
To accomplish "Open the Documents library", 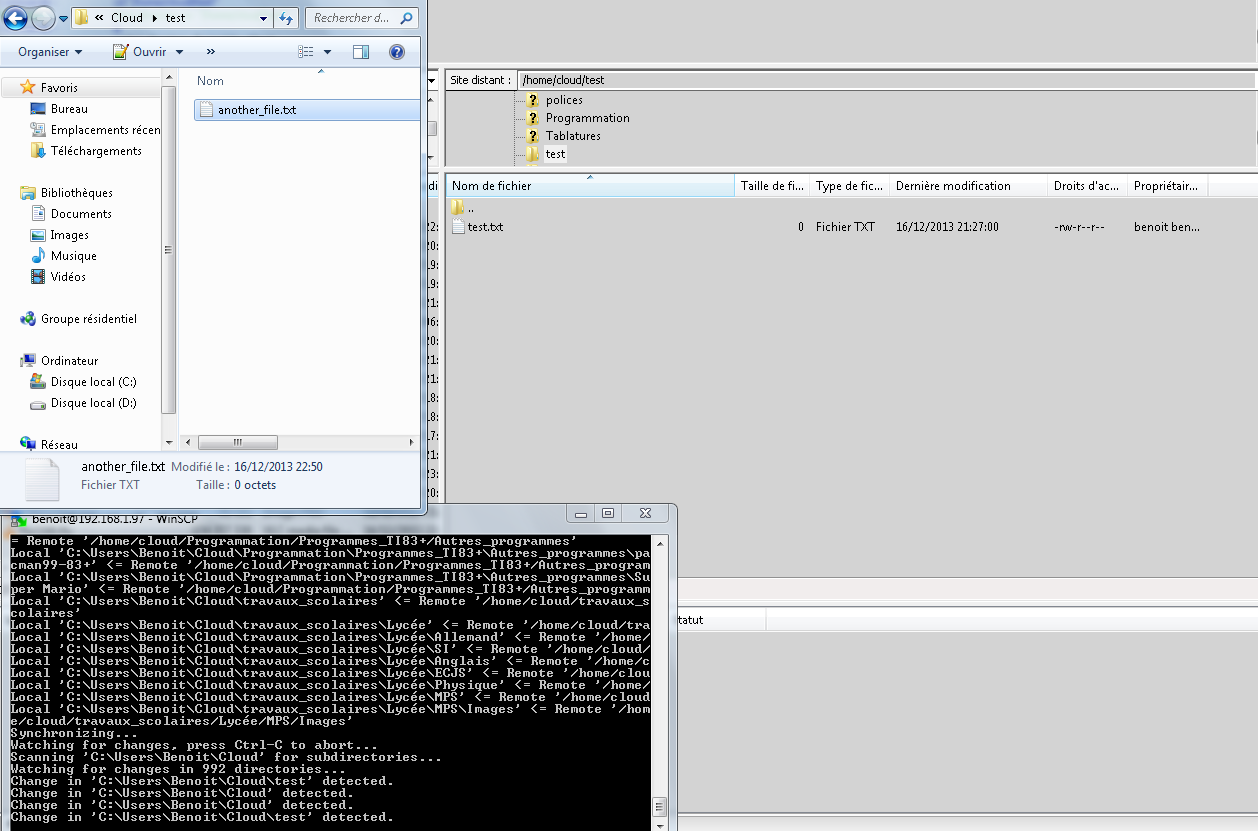I will (x=81, y=214).
